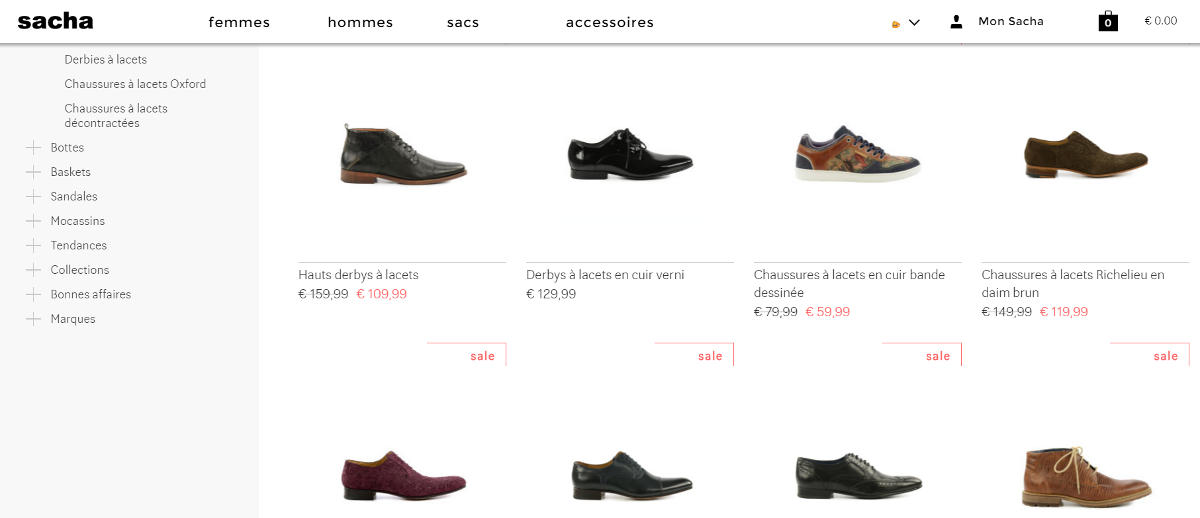Open the language dropdown chevron
The height and width of the screenshot is (518, 1200).
pyautogui.click(x=914, y=22)
